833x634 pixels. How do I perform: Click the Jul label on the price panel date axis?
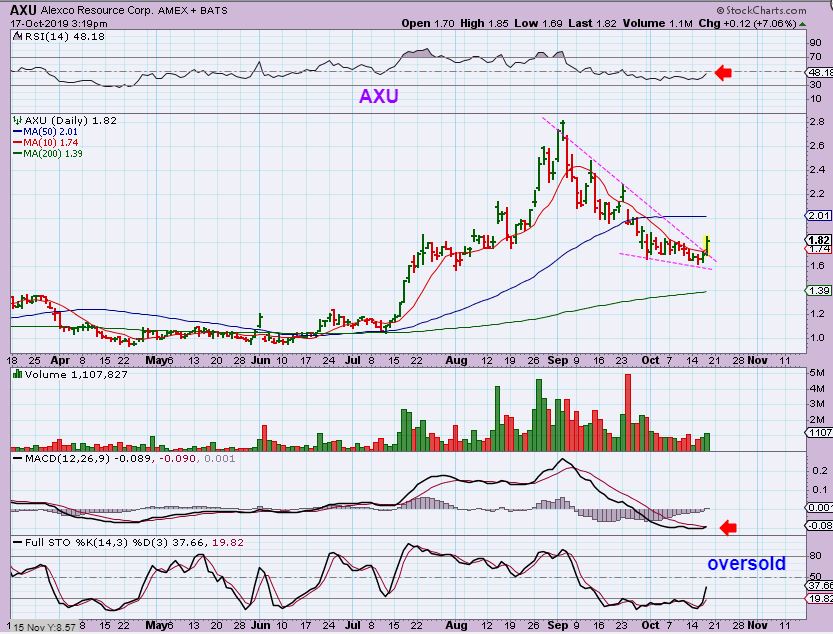tap(352, 360)
